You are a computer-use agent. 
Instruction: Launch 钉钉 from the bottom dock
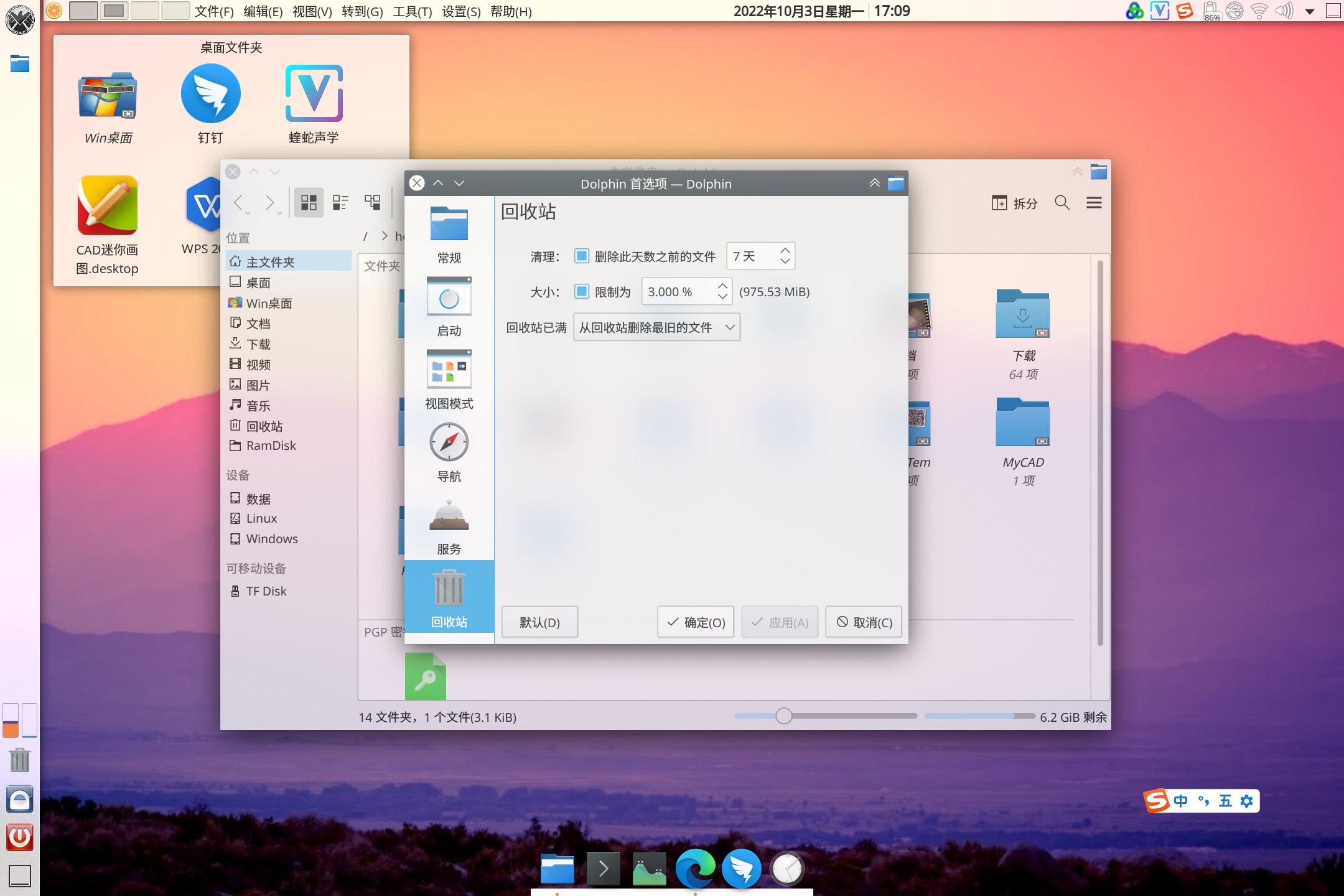742,869
